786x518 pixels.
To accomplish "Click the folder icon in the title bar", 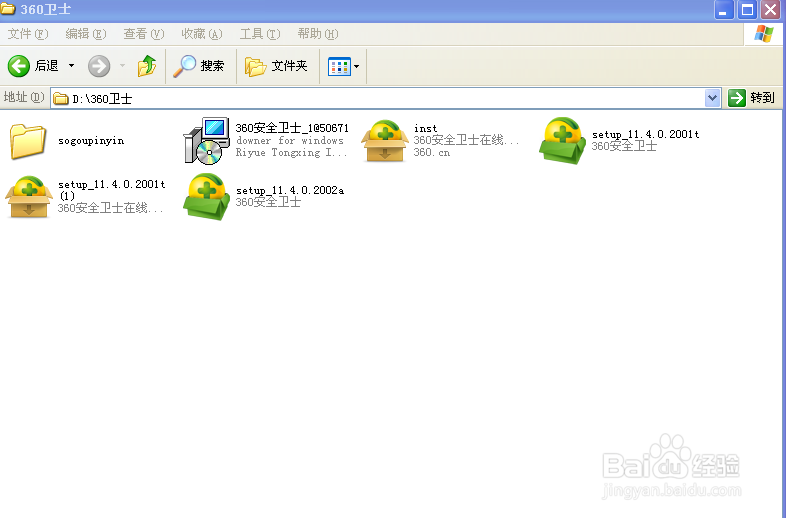I will [x=8, y=9].
